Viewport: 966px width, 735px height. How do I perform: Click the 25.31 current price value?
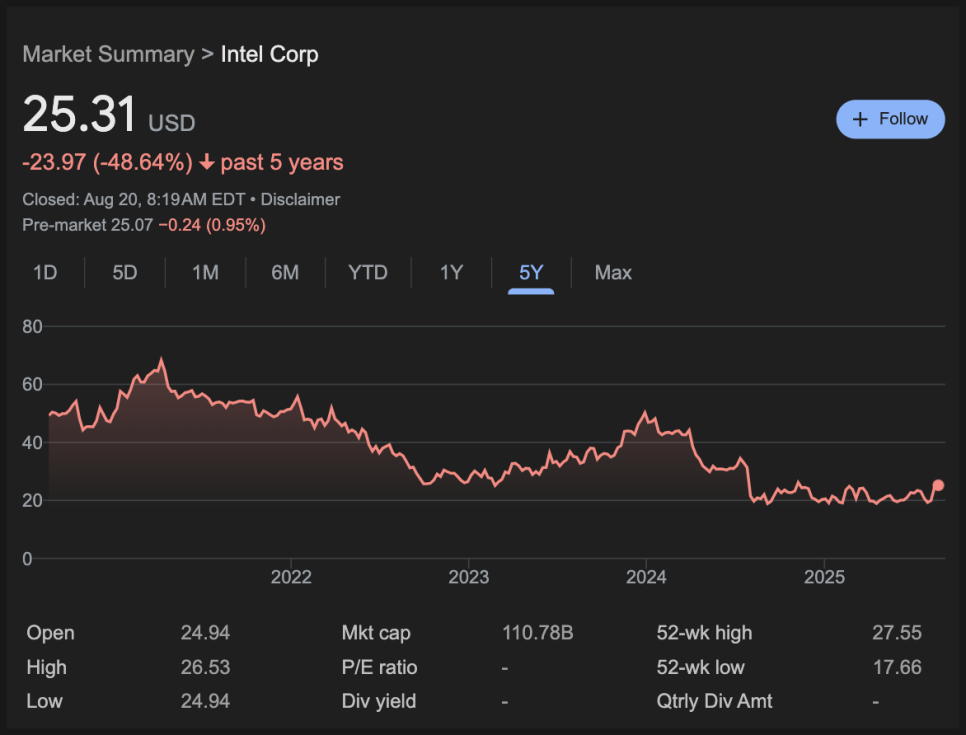(x=79, y=114)
